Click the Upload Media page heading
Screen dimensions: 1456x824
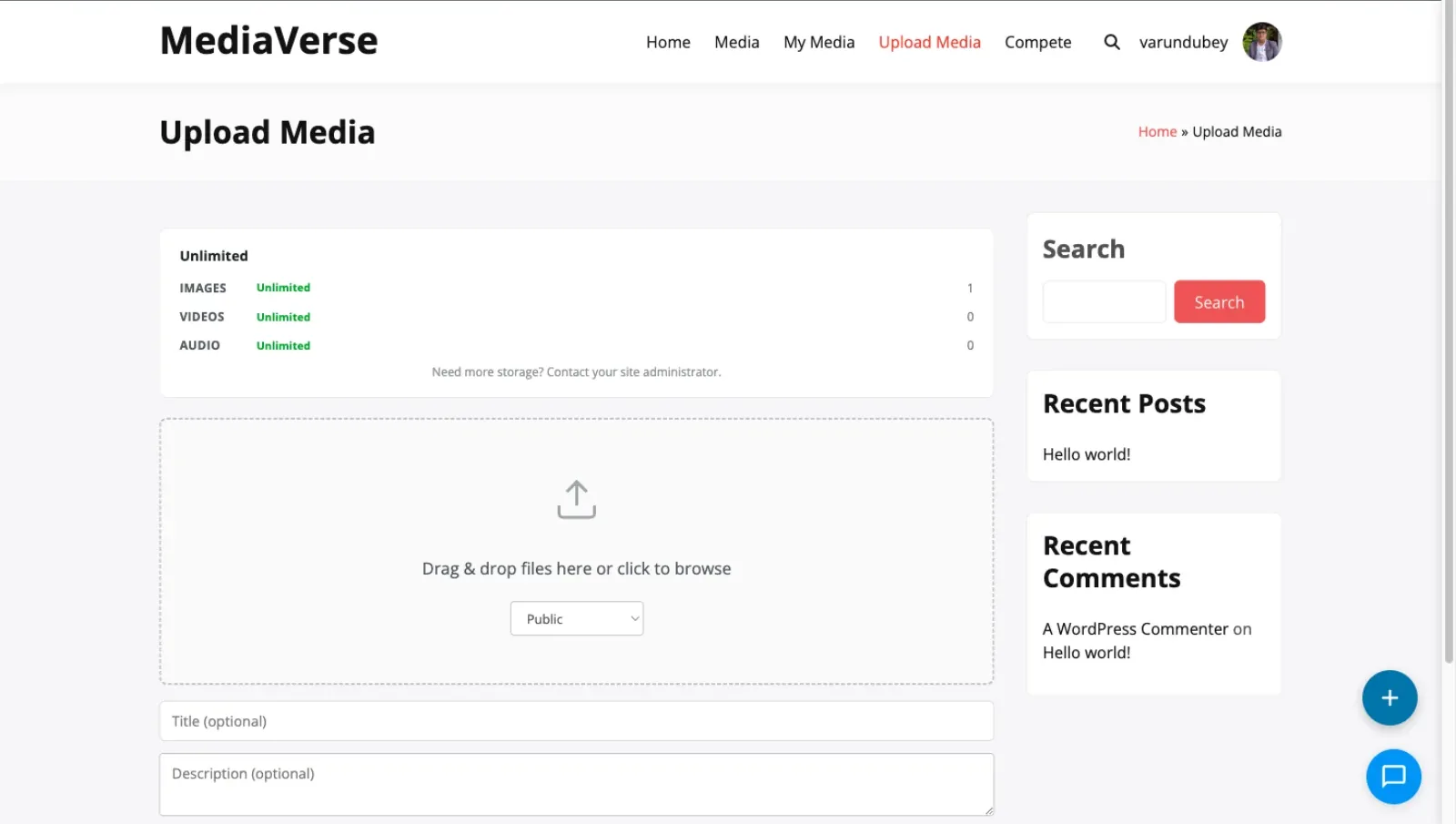268,133
